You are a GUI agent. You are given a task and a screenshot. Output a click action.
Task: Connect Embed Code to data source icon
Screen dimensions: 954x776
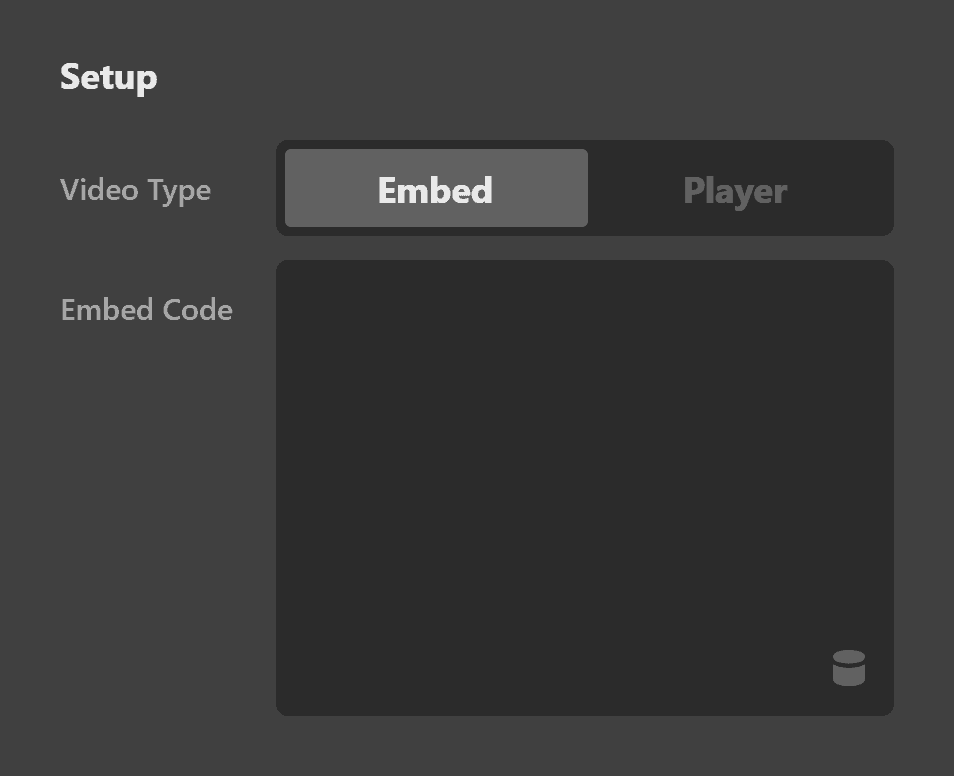coord(848,668)
